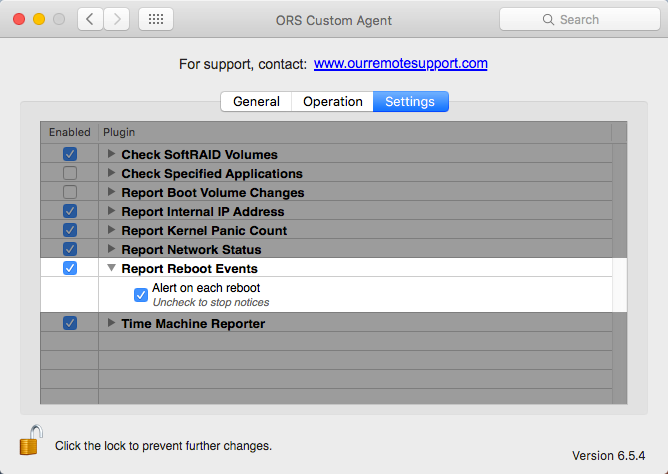Viewport: 668px width, 474px height.
Task: Click inside the Search field
Action: (x=580, y=20)
